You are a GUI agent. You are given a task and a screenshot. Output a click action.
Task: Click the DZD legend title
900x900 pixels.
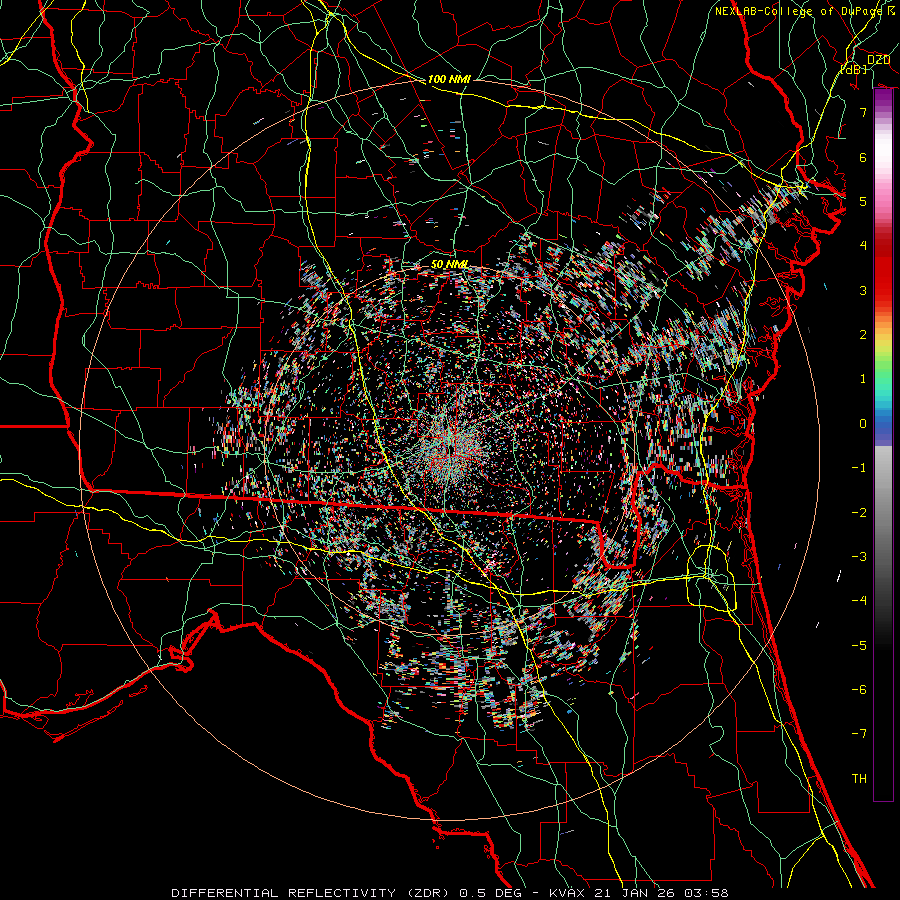pyautogui.click(x=878, y=60)
